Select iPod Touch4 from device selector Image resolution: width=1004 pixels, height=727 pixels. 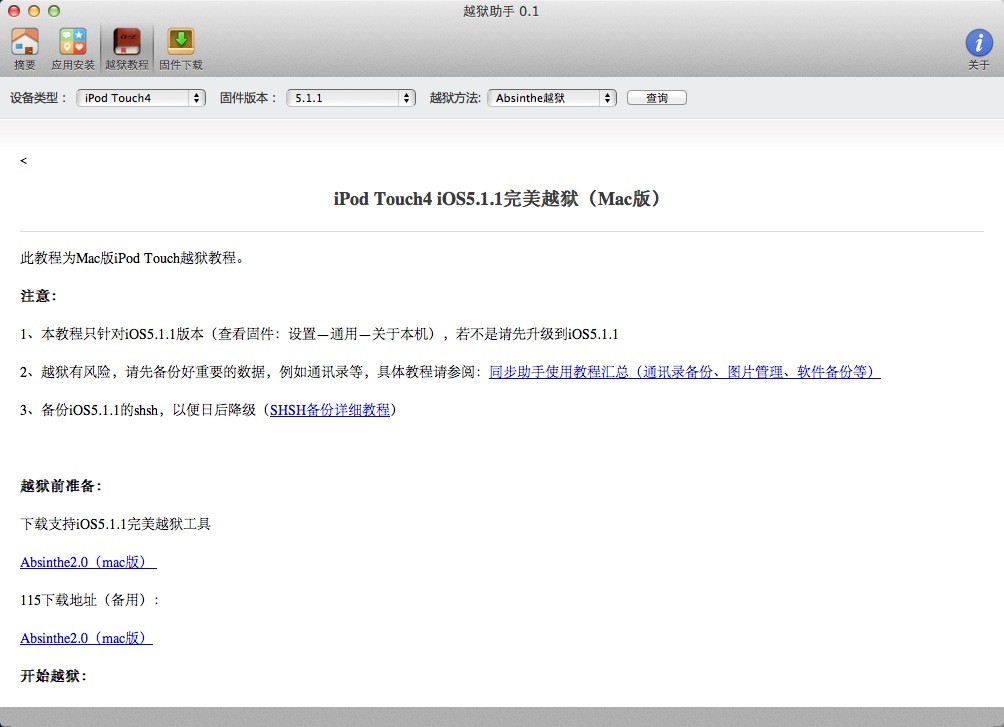click(140, 98)
